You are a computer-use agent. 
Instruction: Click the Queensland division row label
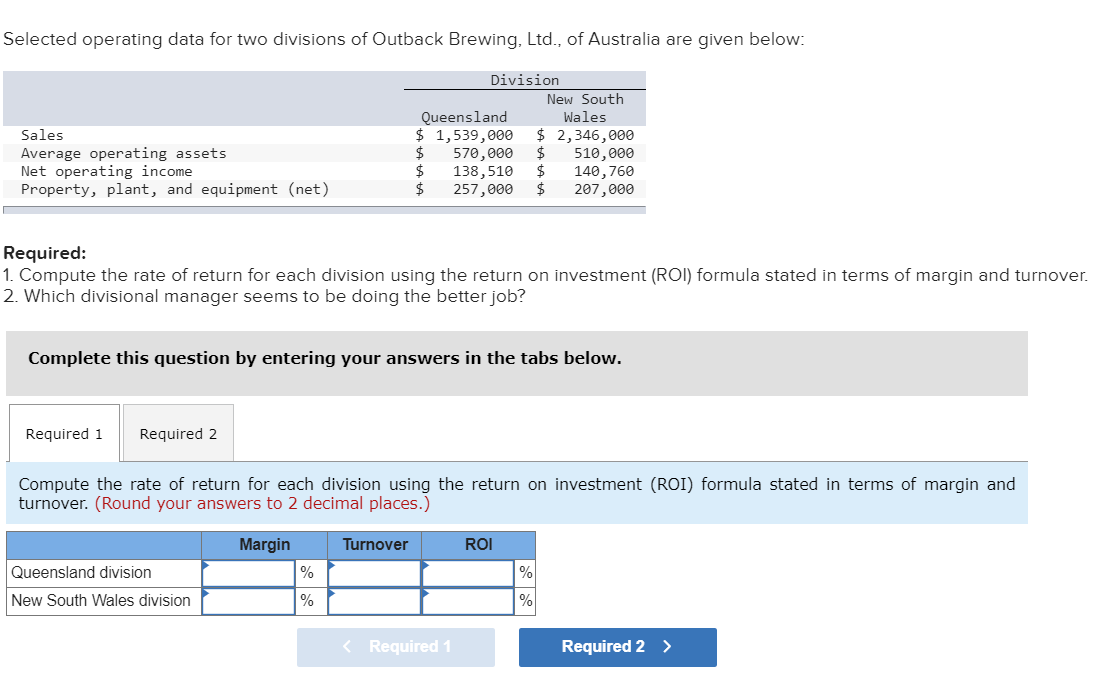click(x=80, y=572)
